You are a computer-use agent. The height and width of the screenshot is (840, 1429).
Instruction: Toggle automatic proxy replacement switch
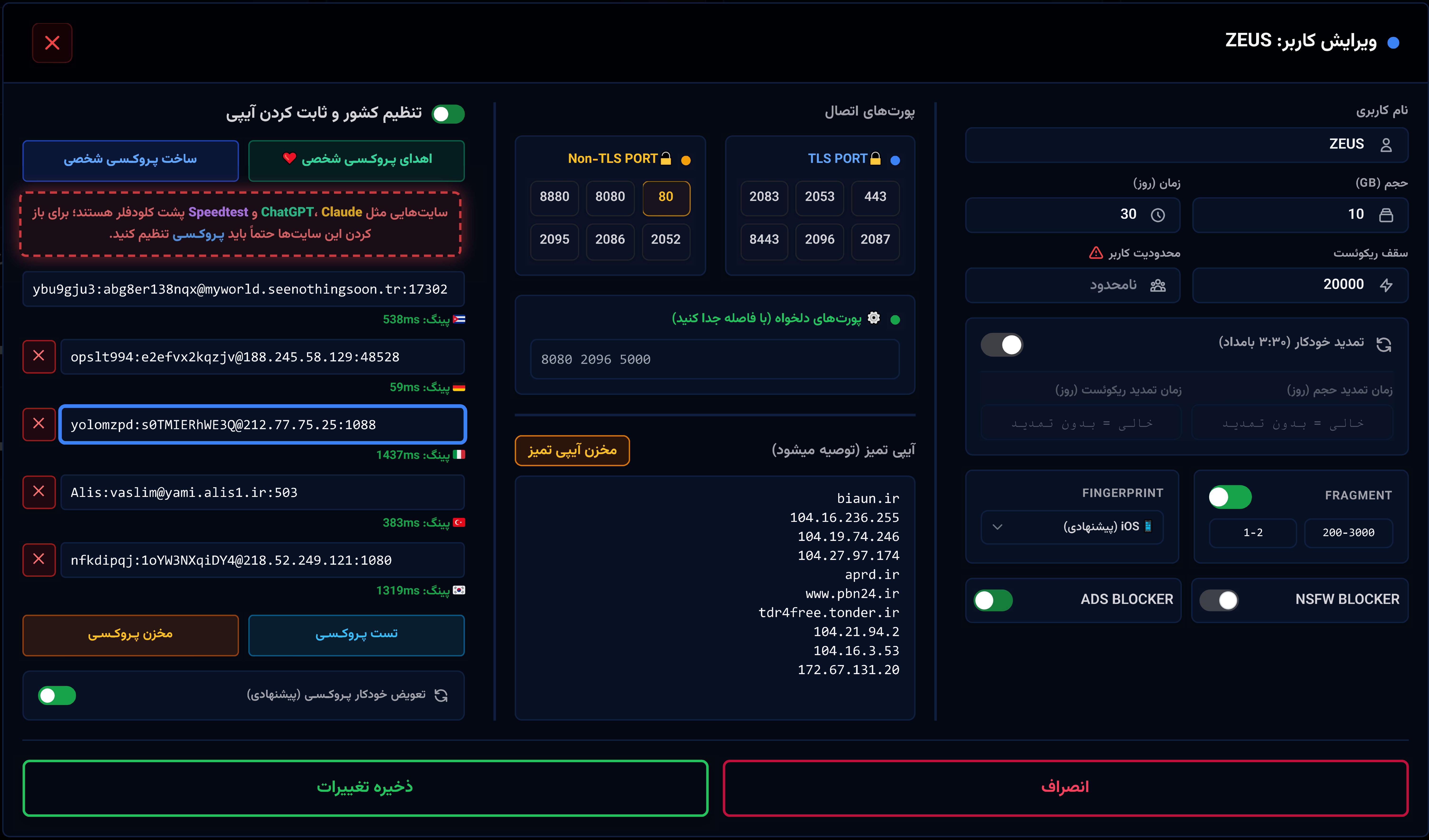point(57,695)
